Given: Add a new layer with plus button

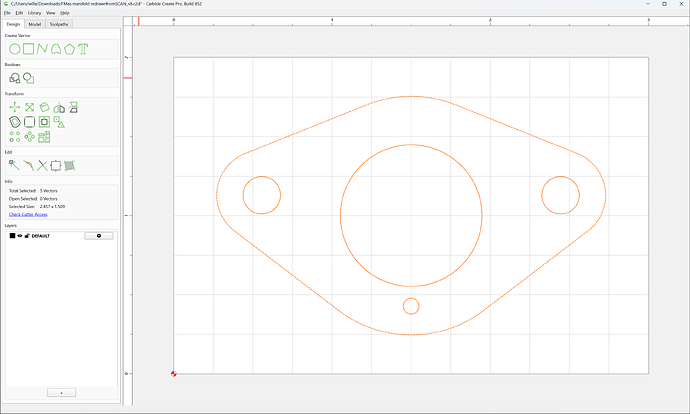Looking at the screenshot, I should 62,392.
